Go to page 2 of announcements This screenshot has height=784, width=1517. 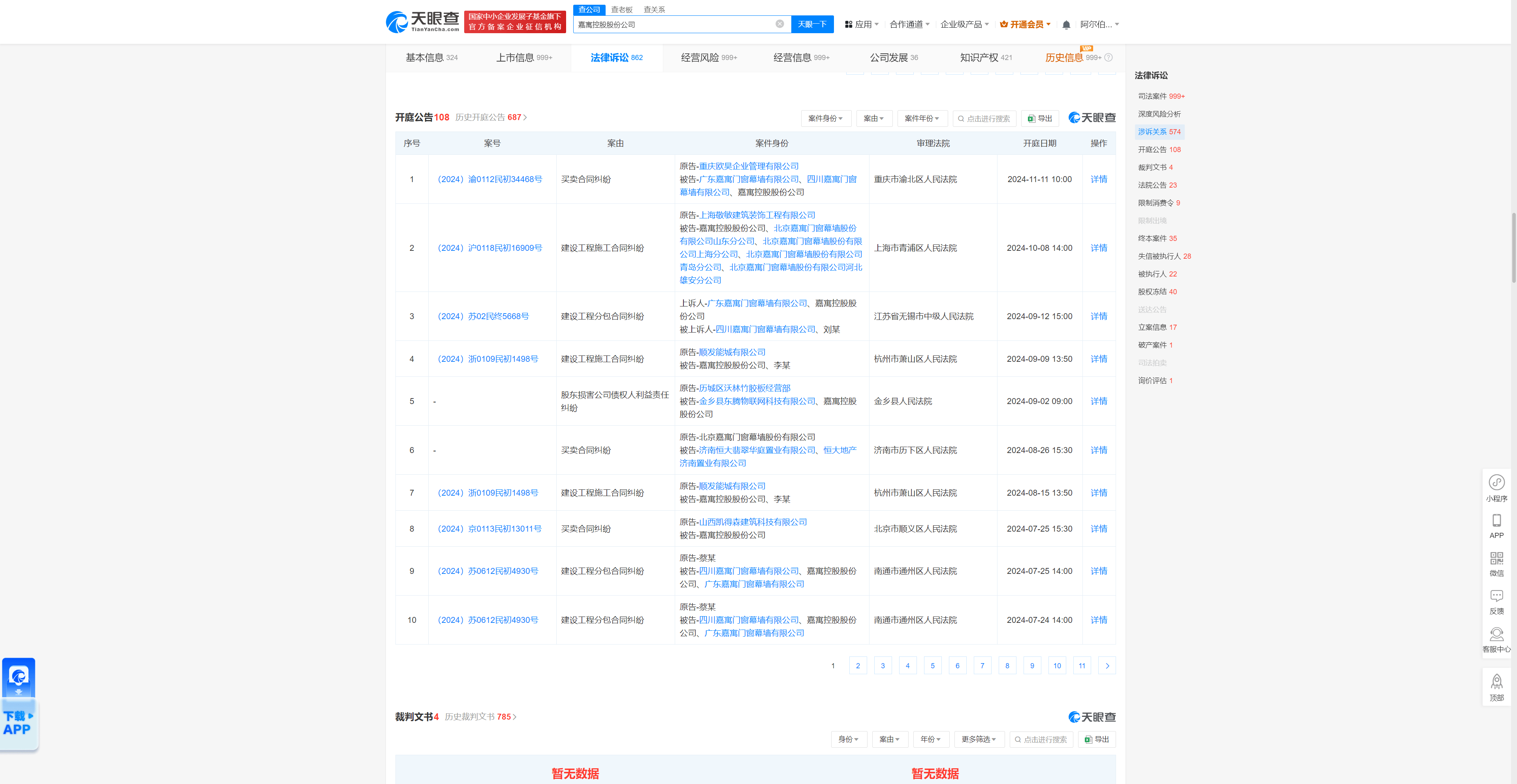(858, 666)
